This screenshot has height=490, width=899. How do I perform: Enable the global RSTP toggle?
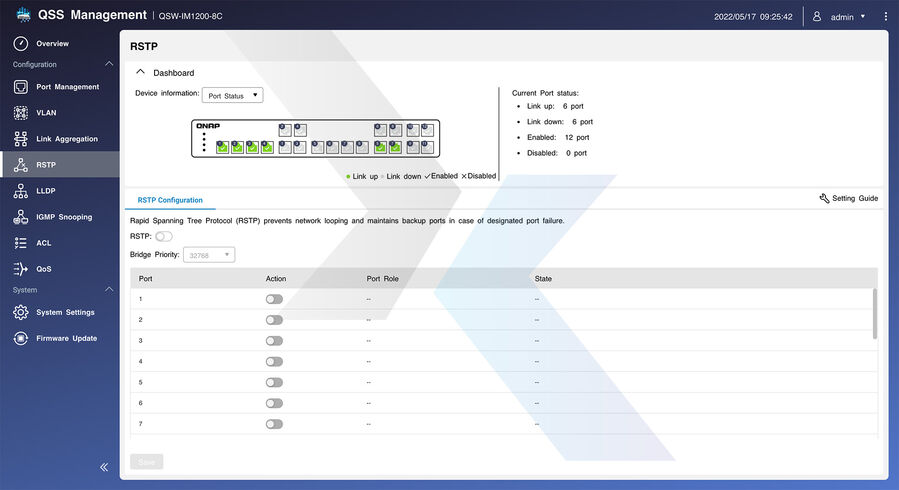point(164,237)
